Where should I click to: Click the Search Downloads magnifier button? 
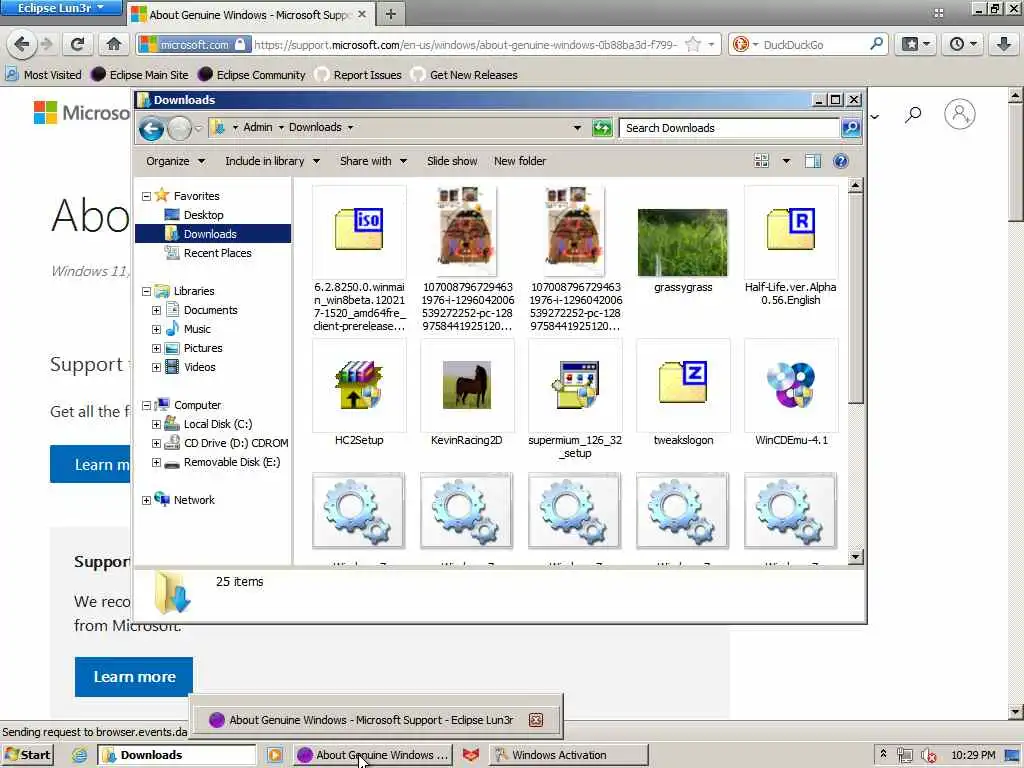pos(850,128)
